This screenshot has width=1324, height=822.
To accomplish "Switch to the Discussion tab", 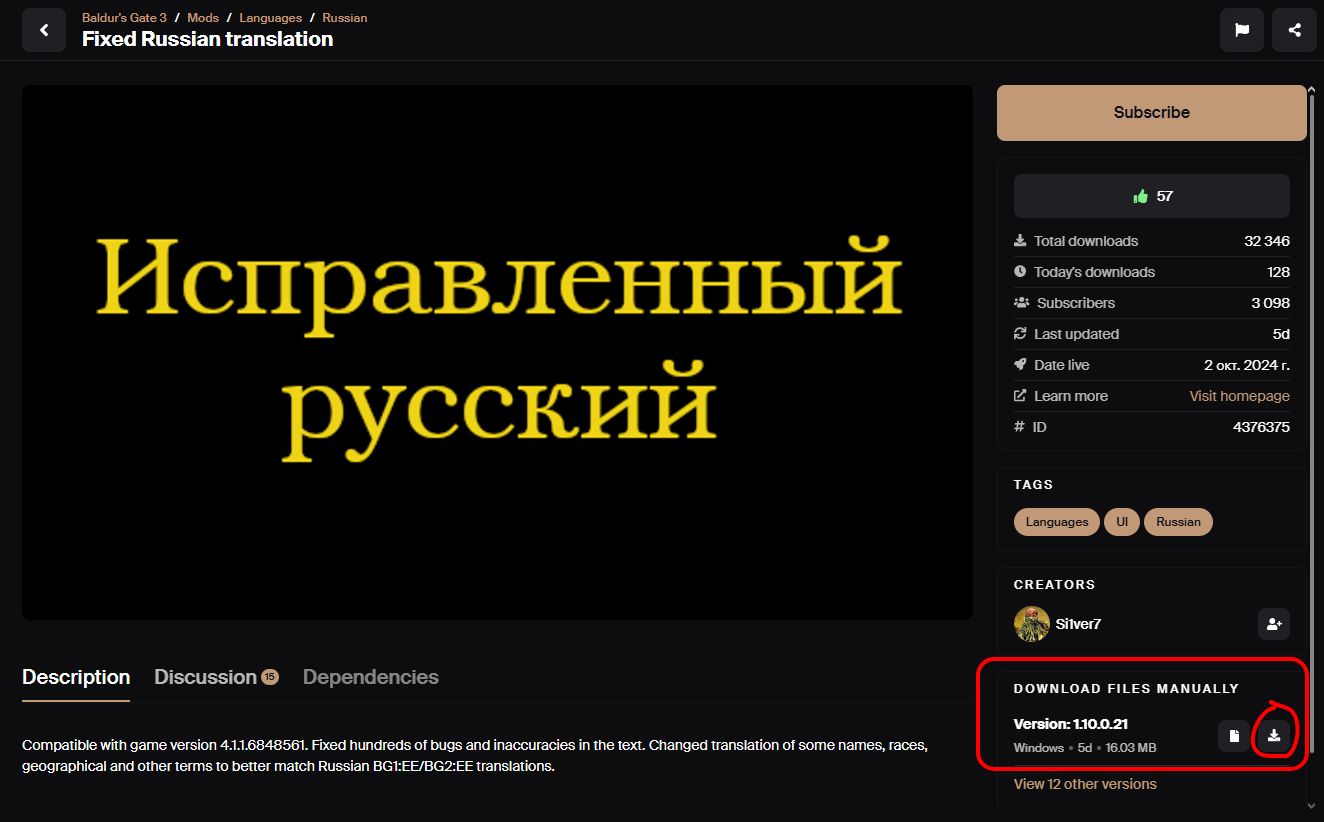I will pos(205,677).
